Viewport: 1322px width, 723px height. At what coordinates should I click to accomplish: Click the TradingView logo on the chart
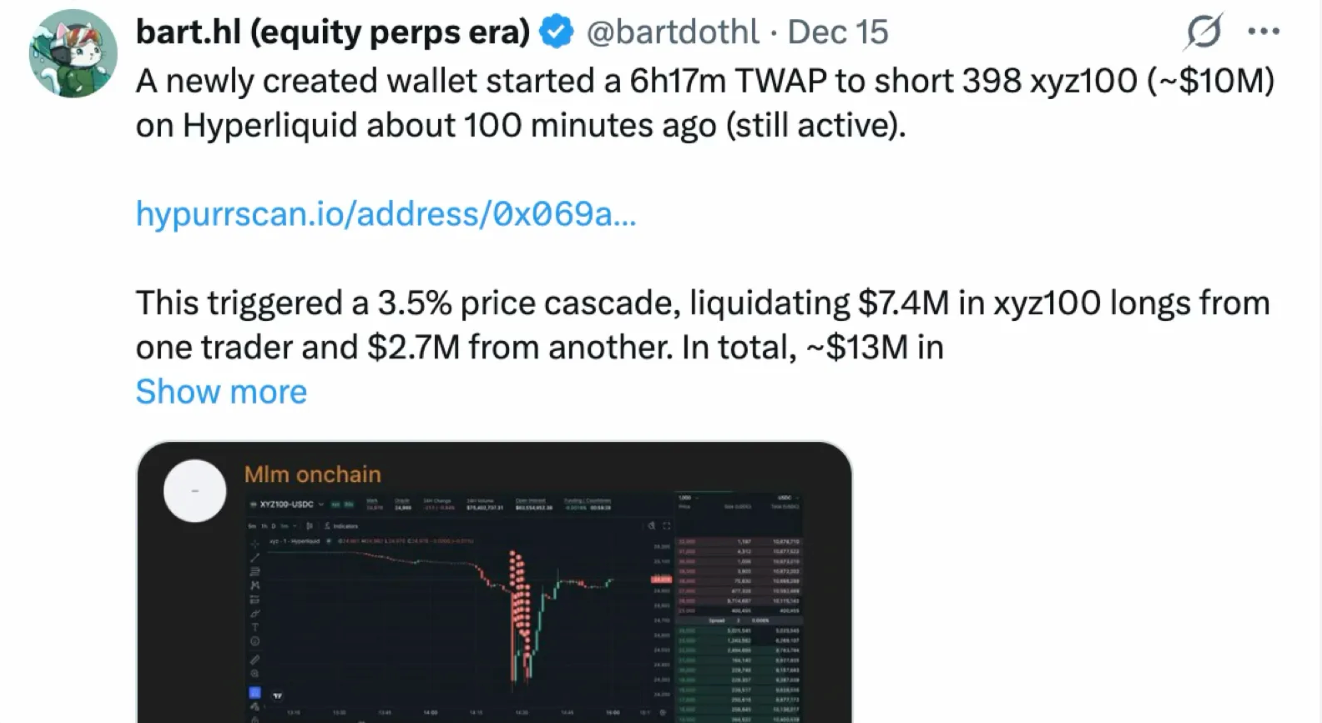tap(277, 696)
